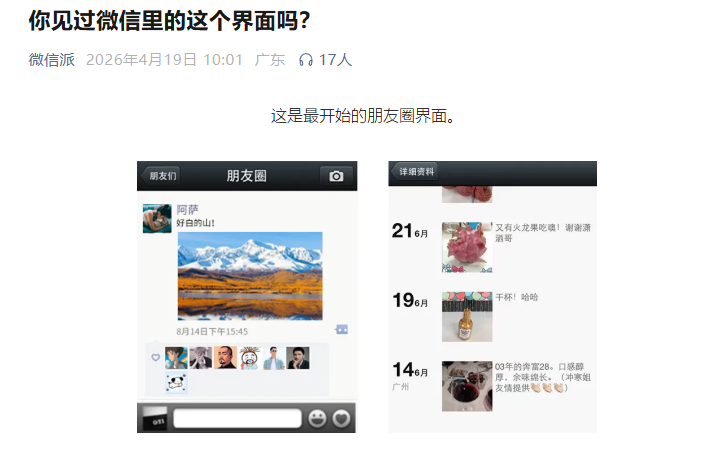Tap the headphone listen icon near 17人

306,60
